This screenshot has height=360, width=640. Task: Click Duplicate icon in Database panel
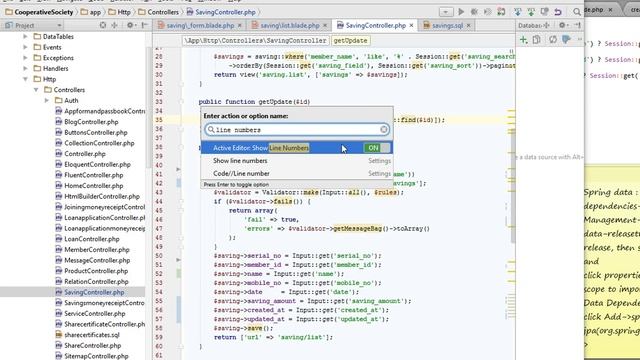click(537, 40)
